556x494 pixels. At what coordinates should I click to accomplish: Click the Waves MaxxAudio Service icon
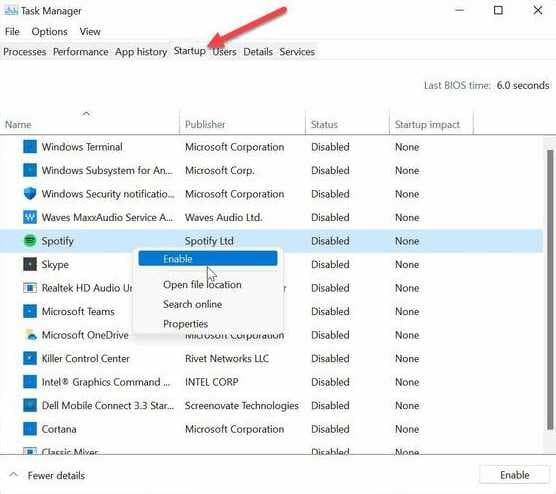click(x=30, y=217)
